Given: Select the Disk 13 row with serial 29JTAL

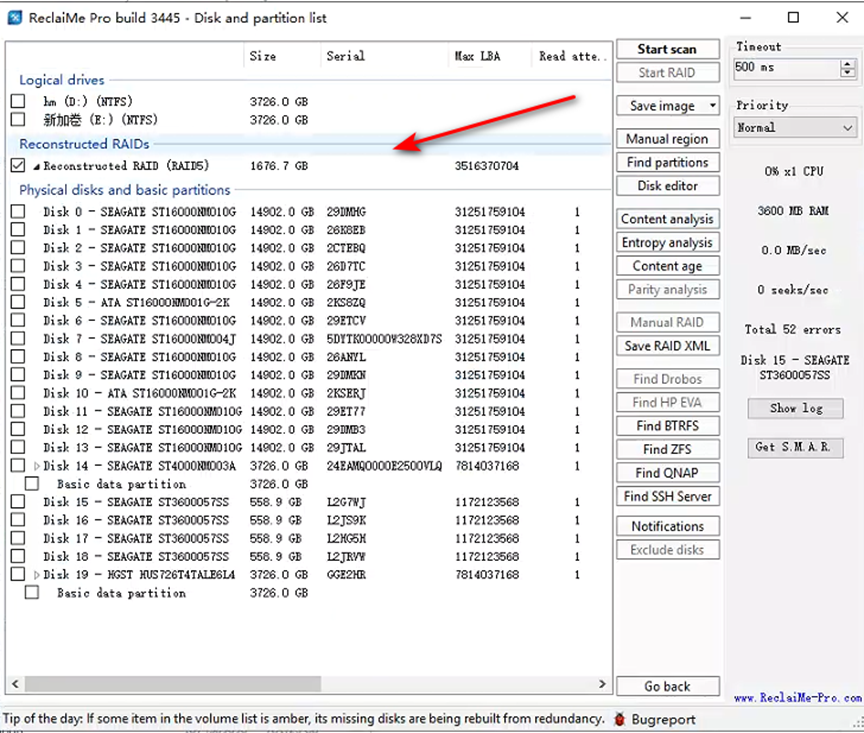Looking at the screenshot, I should 309,448.
